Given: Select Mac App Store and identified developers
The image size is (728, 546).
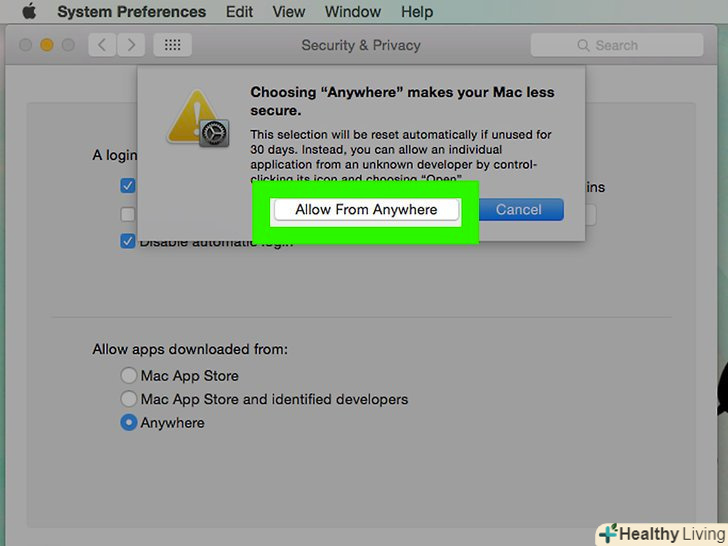Looking at the screenshot, I should [x=129, y=399].
